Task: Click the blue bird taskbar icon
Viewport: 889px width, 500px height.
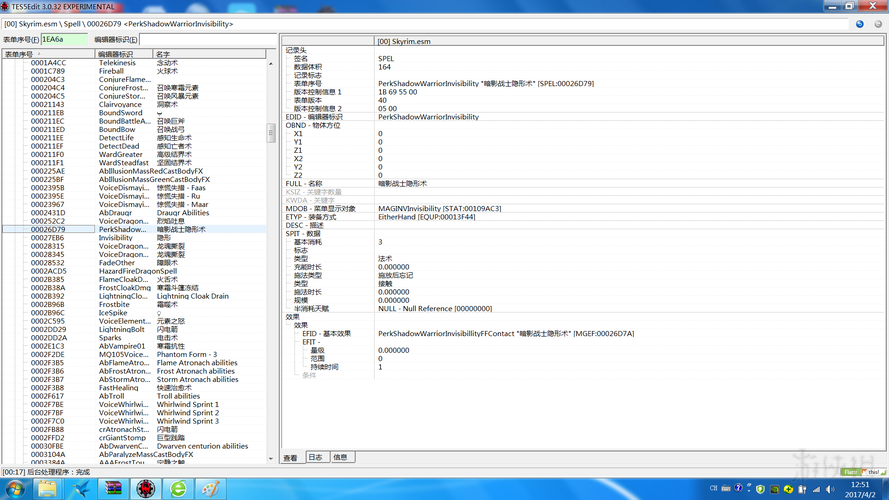Action: (x=80, y=488)
